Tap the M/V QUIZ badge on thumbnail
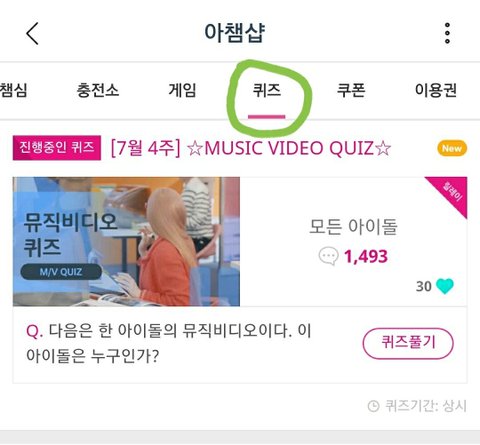 [61, 272]
